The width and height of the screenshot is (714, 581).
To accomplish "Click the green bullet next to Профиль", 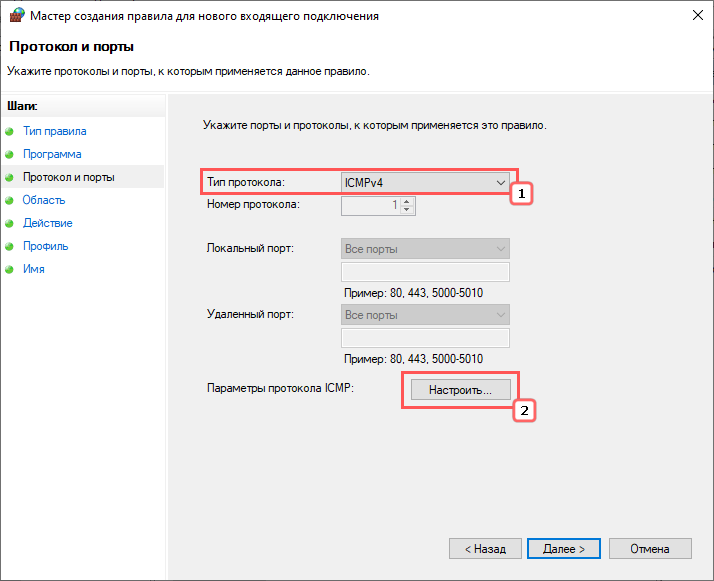I will (10, 246).
